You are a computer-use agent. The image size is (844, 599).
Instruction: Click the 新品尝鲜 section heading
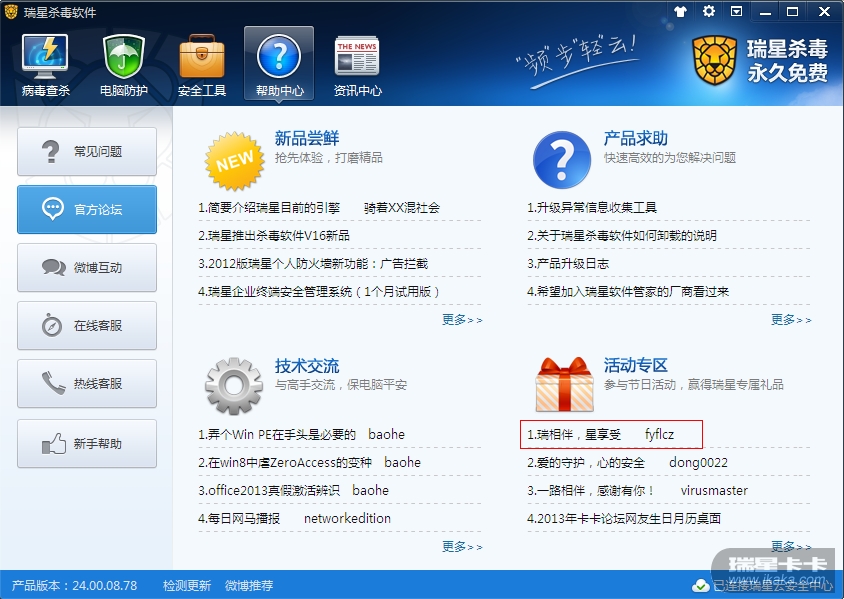tap(307, 138)
